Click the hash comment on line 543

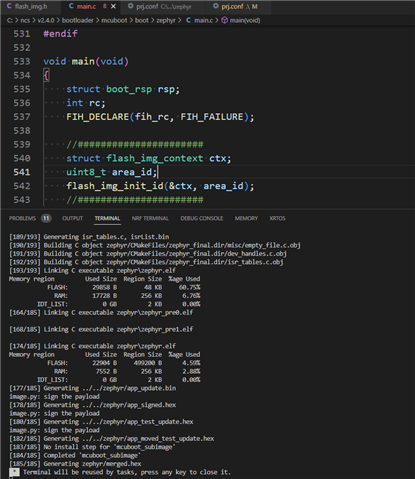(135, 200)
